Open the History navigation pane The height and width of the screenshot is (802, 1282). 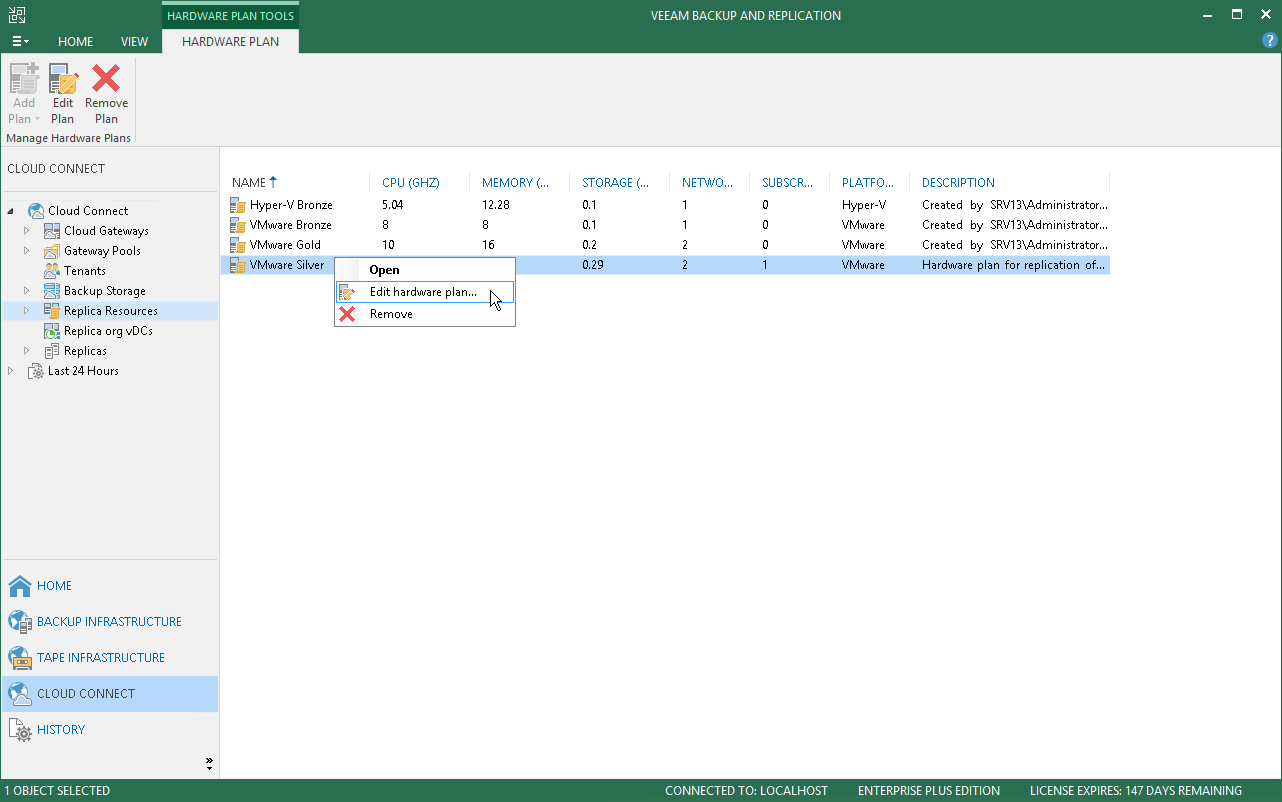click(110, 730)
